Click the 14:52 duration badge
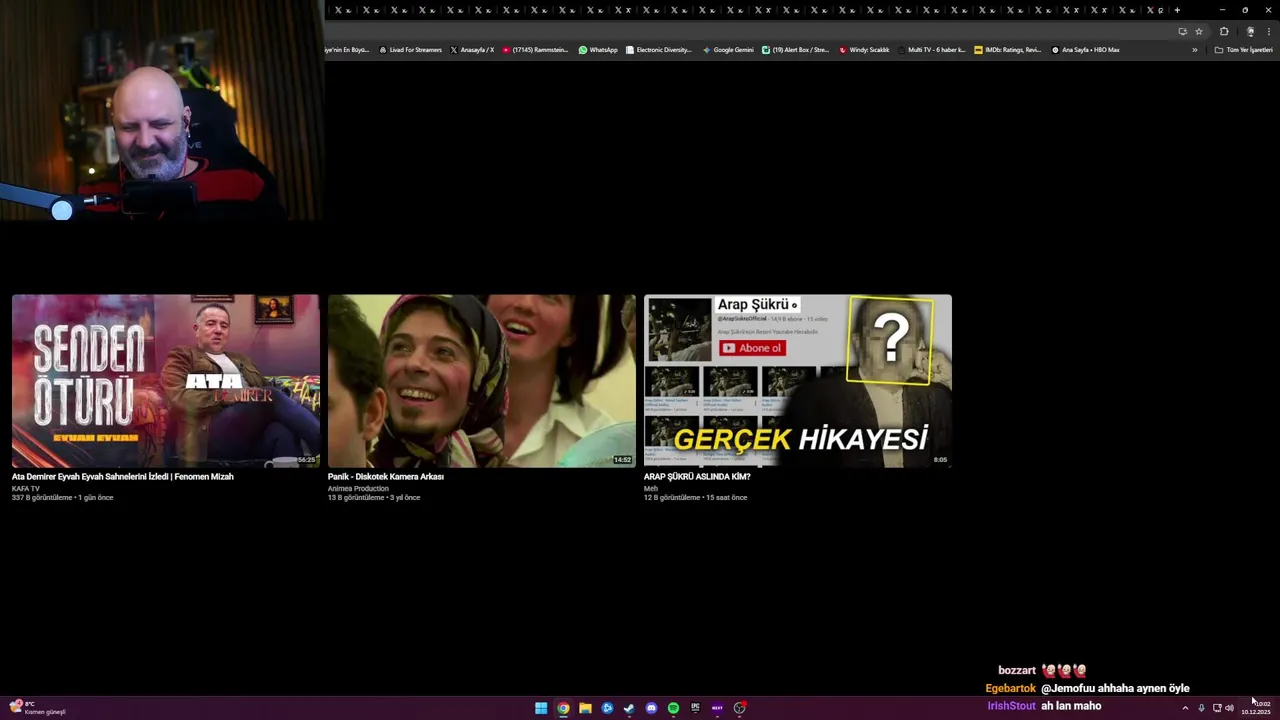The height and width of the screenshot is (720, 1280). pyautogui.click(x=622, y=460)
